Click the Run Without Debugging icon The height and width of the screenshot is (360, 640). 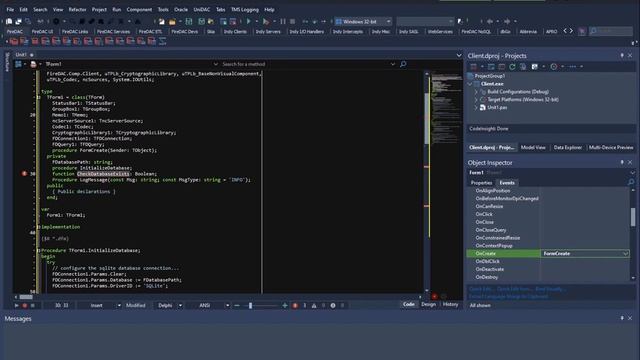266,21
